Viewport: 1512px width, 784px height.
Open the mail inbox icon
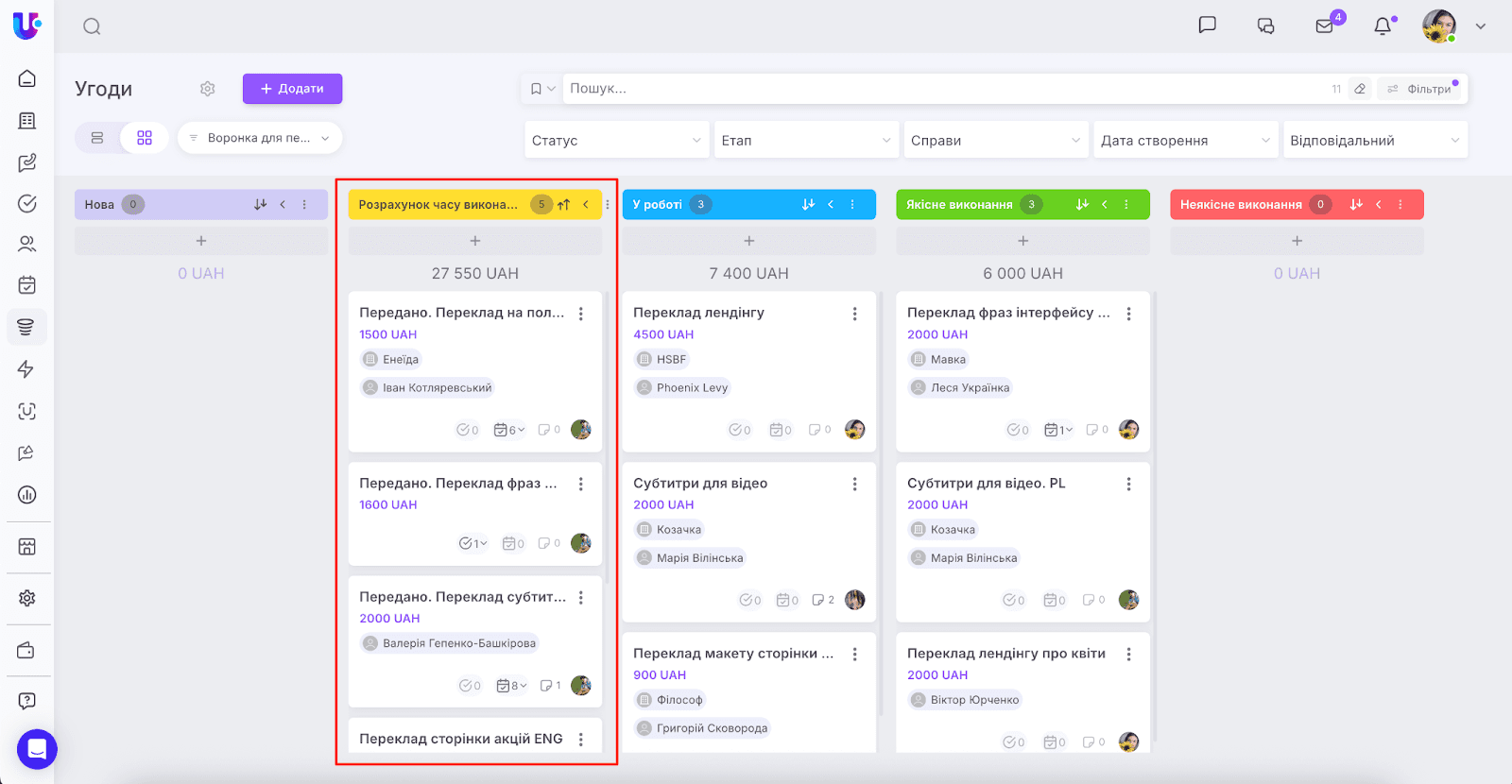tap(1325, 26)
